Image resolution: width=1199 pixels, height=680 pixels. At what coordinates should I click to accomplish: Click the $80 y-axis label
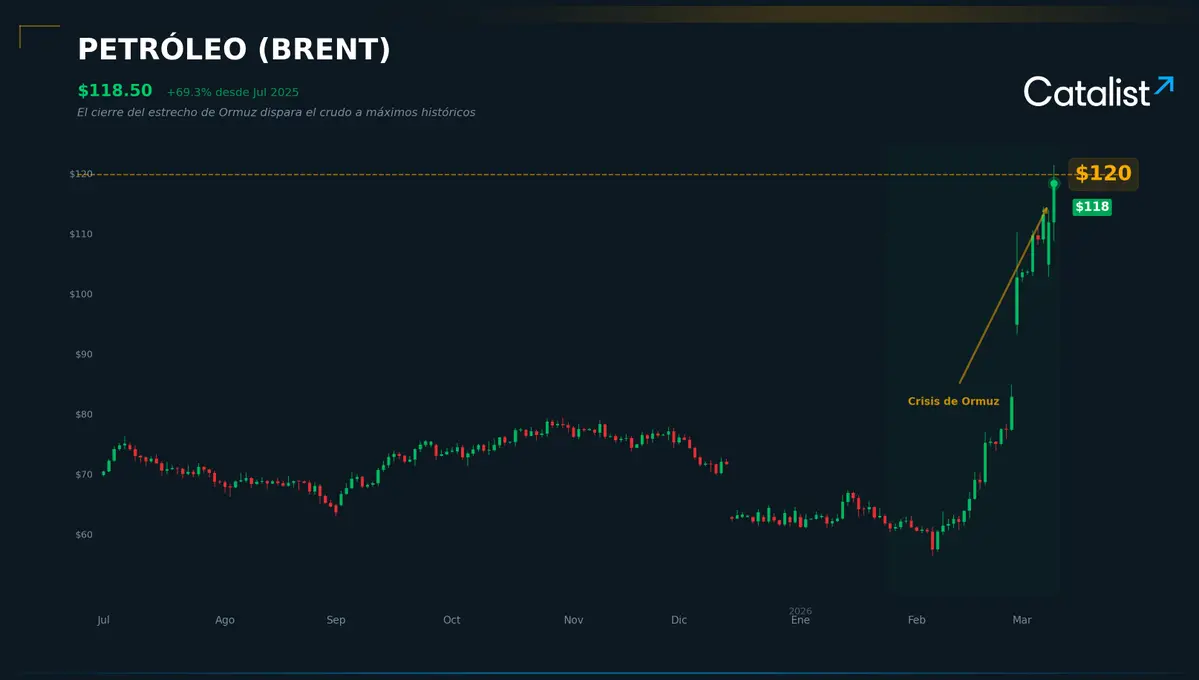84,415
